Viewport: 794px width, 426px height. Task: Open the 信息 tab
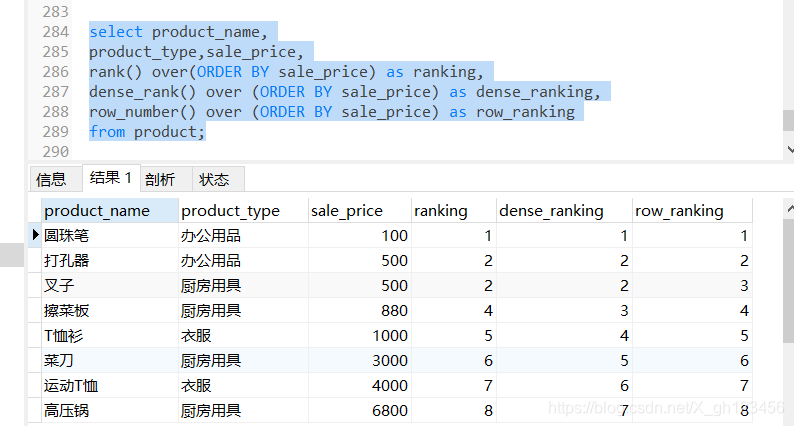tap(55, 179)
